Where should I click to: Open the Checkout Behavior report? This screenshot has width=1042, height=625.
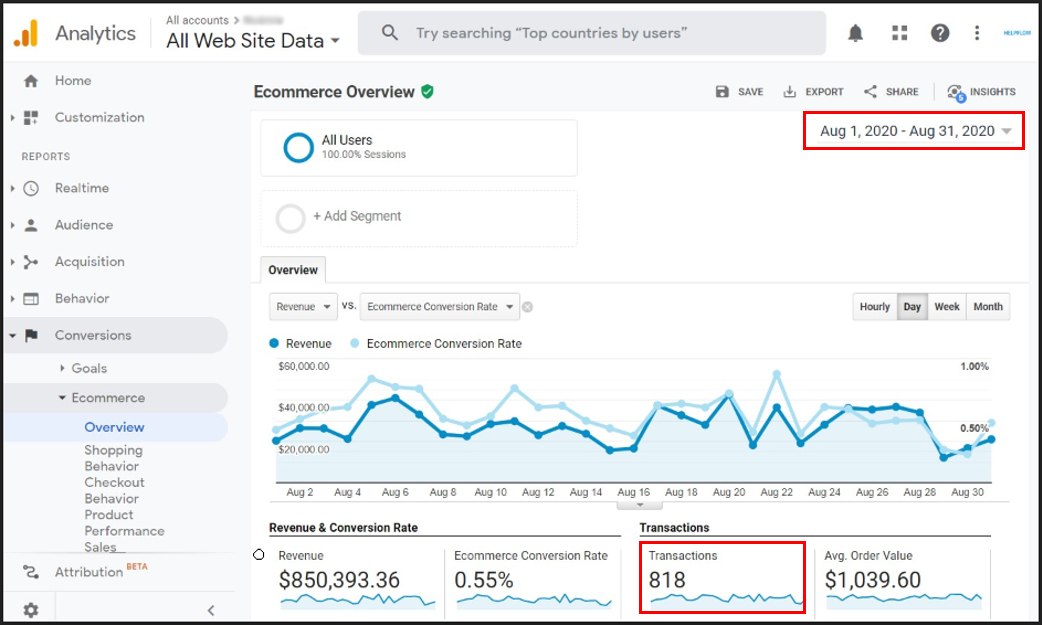[114, 490]
